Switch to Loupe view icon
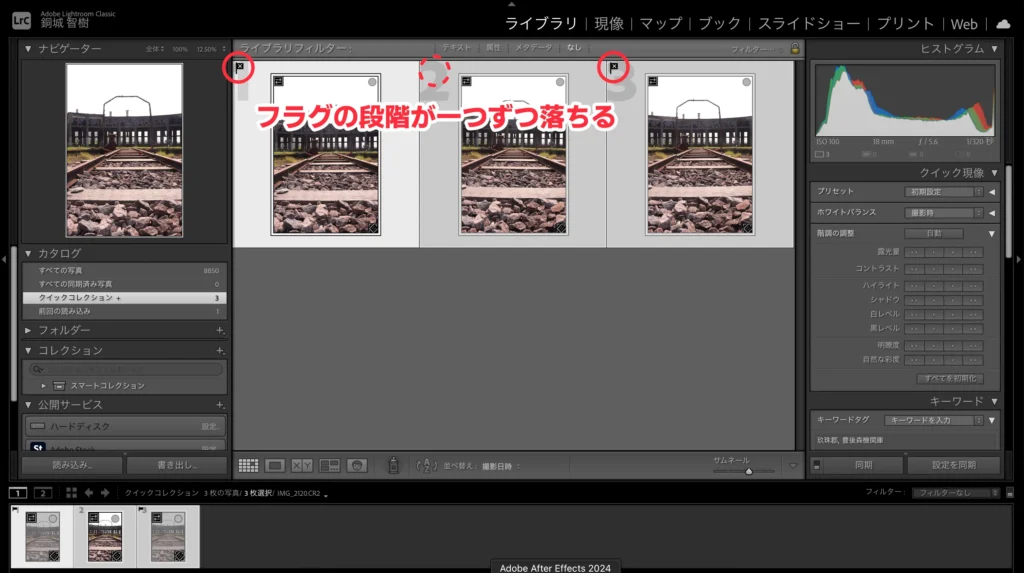This screenshot has height=573, width=1024. (275, 465)
